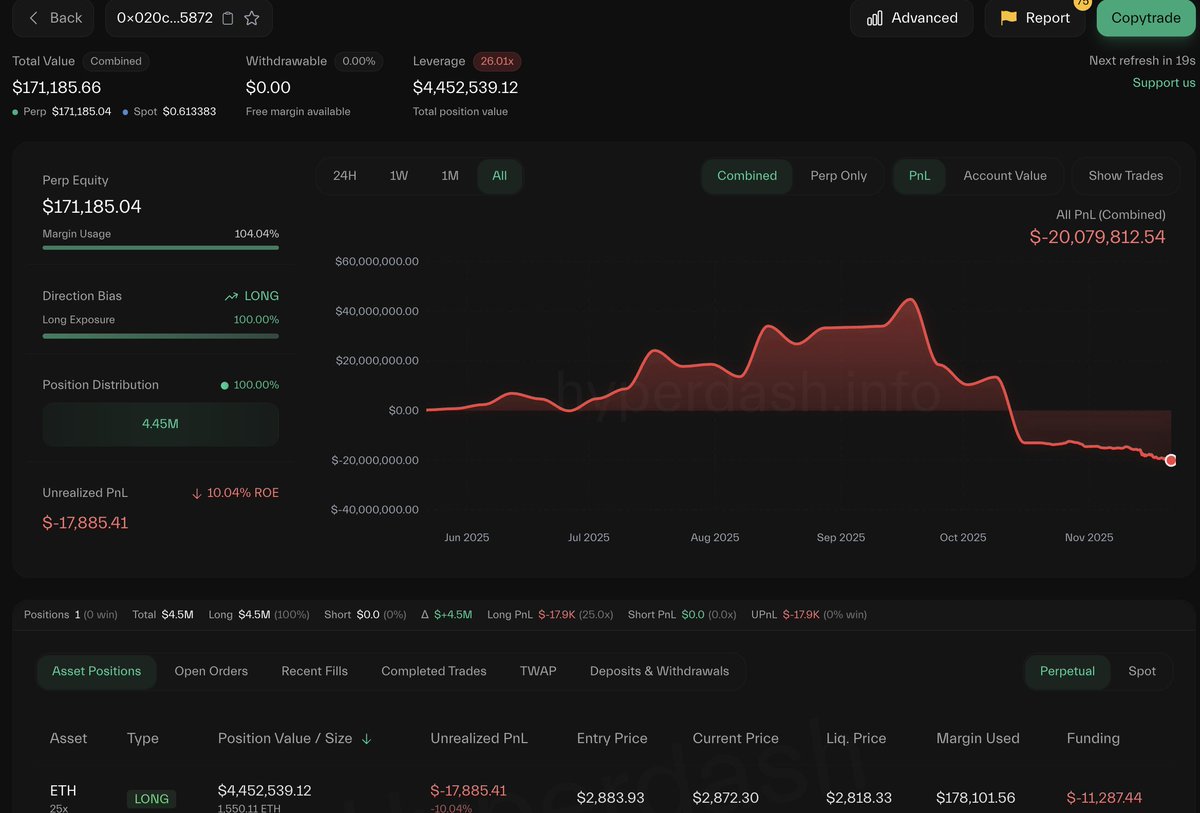Open the TWAP tab
The height and width of the screenshot is (813, 1200).
pos(538,671)
